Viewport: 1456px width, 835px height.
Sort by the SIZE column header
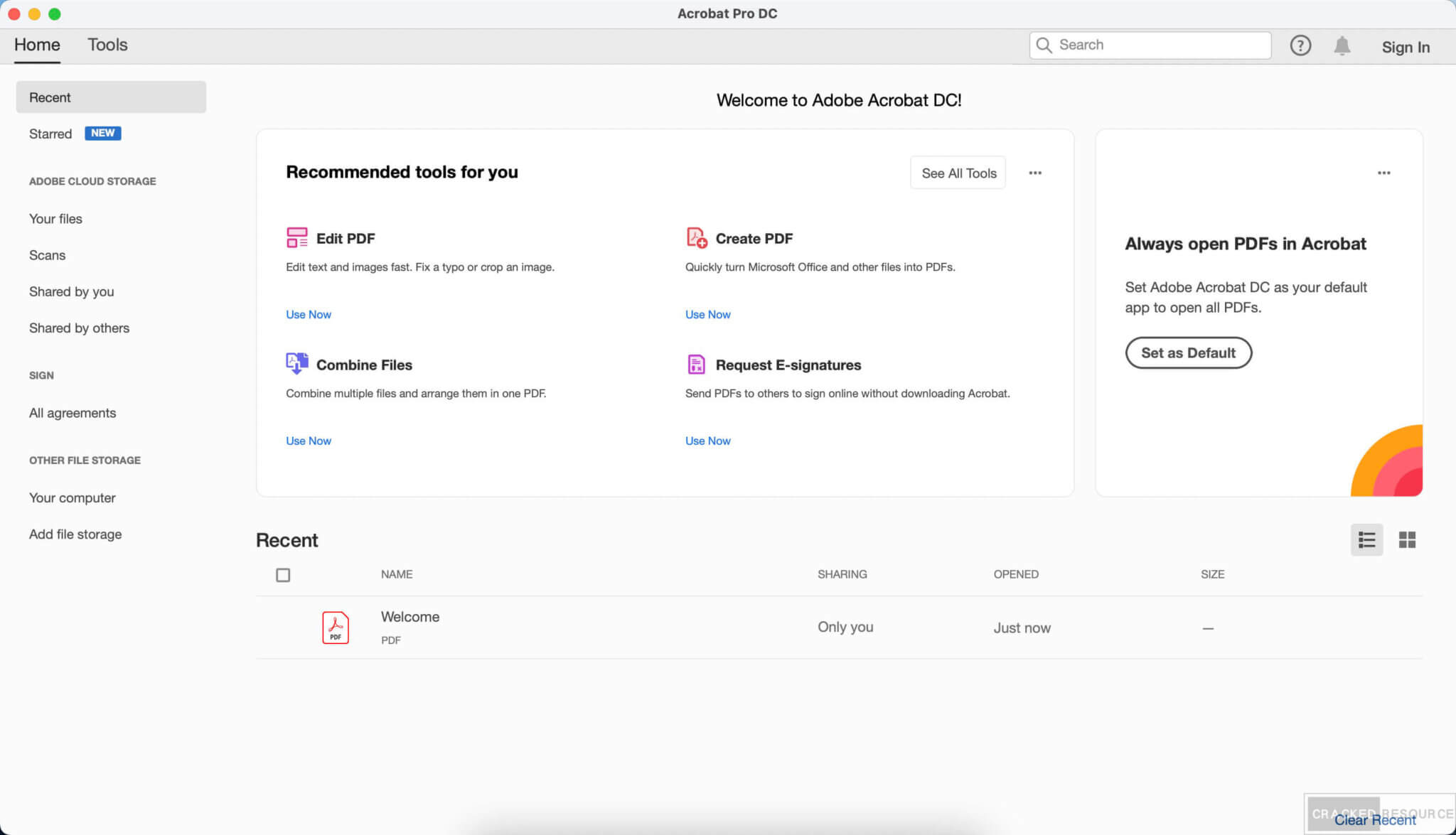click(x=1212, y=574)
